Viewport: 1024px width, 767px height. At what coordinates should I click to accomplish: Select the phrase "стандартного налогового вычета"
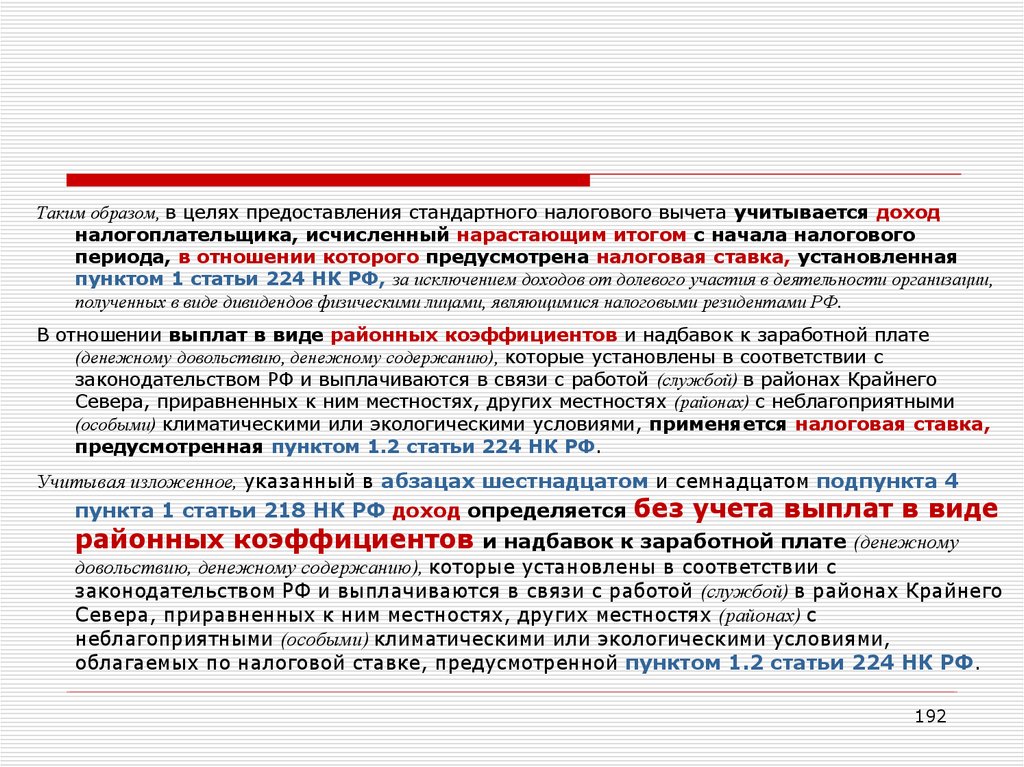[568, 214]
